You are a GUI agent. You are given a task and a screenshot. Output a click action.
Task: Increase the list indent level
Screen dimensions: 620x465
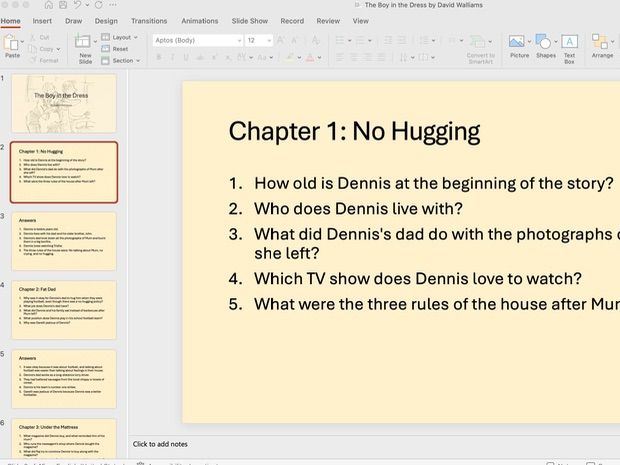(x=401, y=40)
